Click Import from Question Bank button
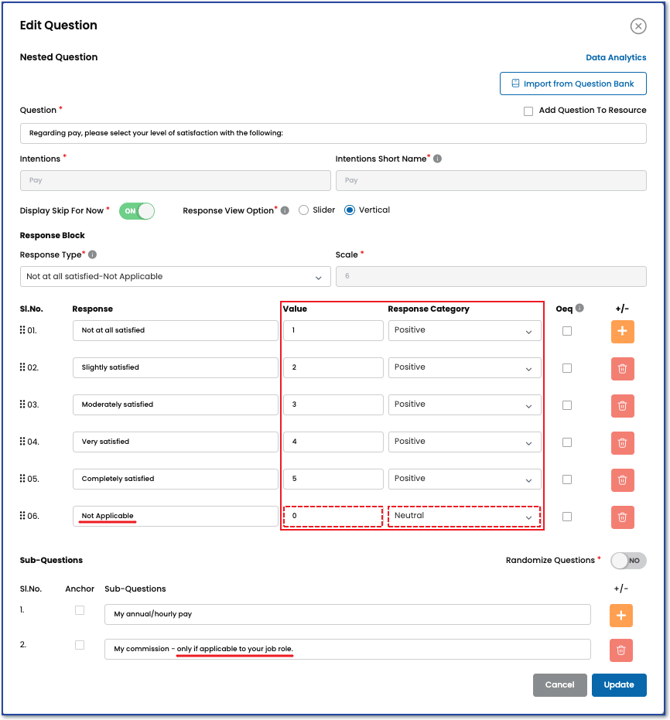670x720 pixels. click(x=573, y=84)
